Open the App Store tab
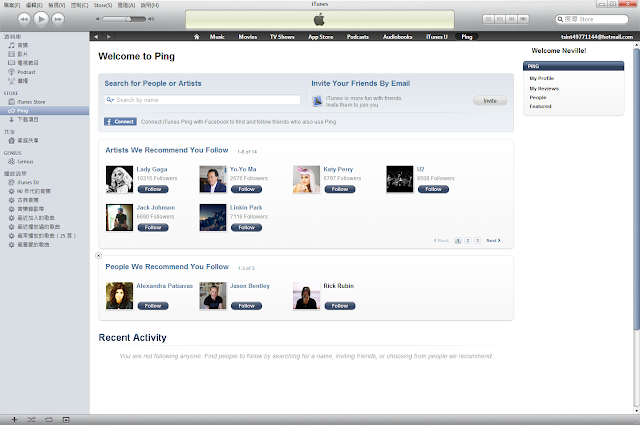Screen dimensions: 640x425 [x=320, y=37]
